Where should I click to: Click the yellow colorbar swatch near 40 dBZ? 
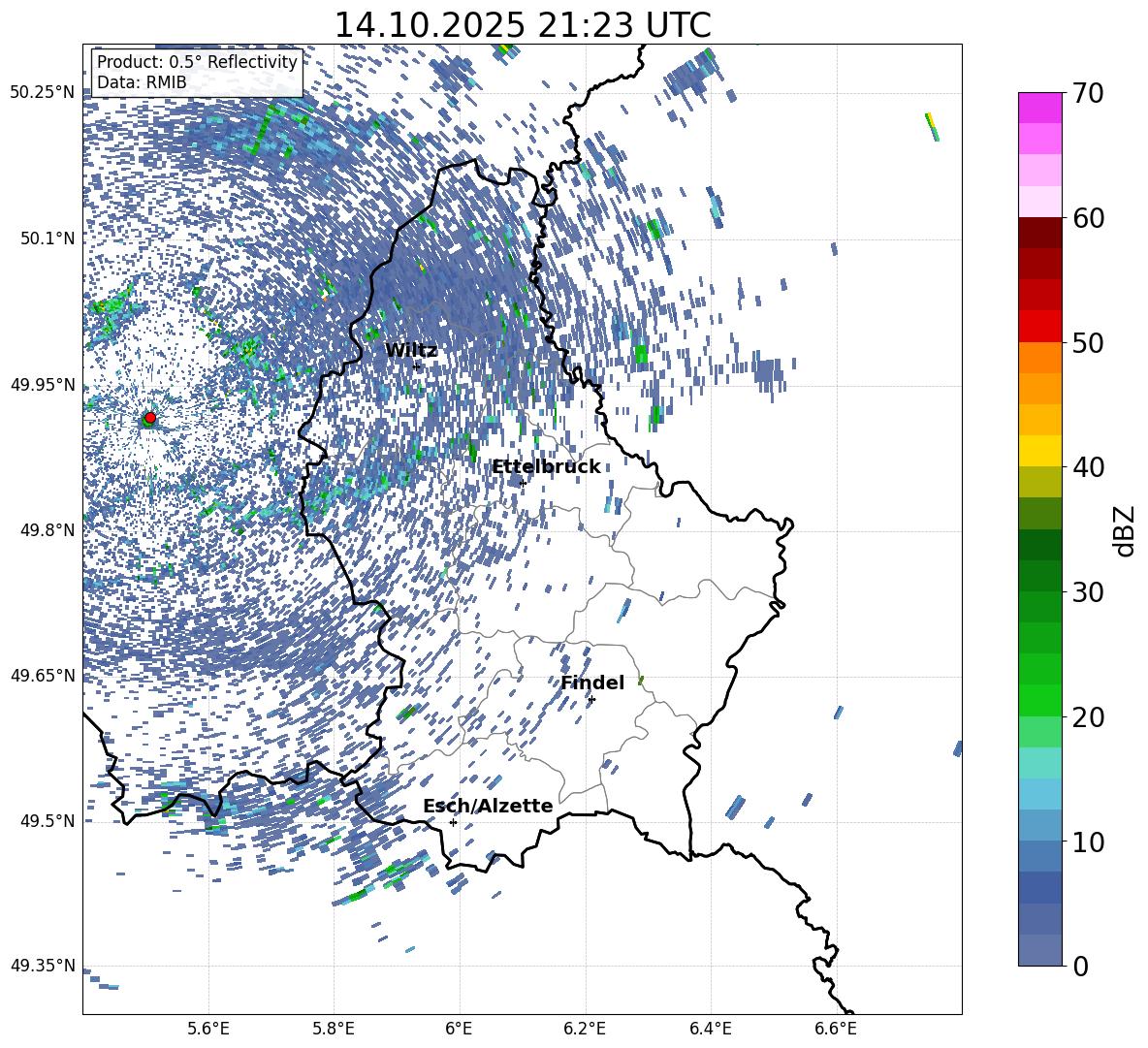click(1039, 451)
